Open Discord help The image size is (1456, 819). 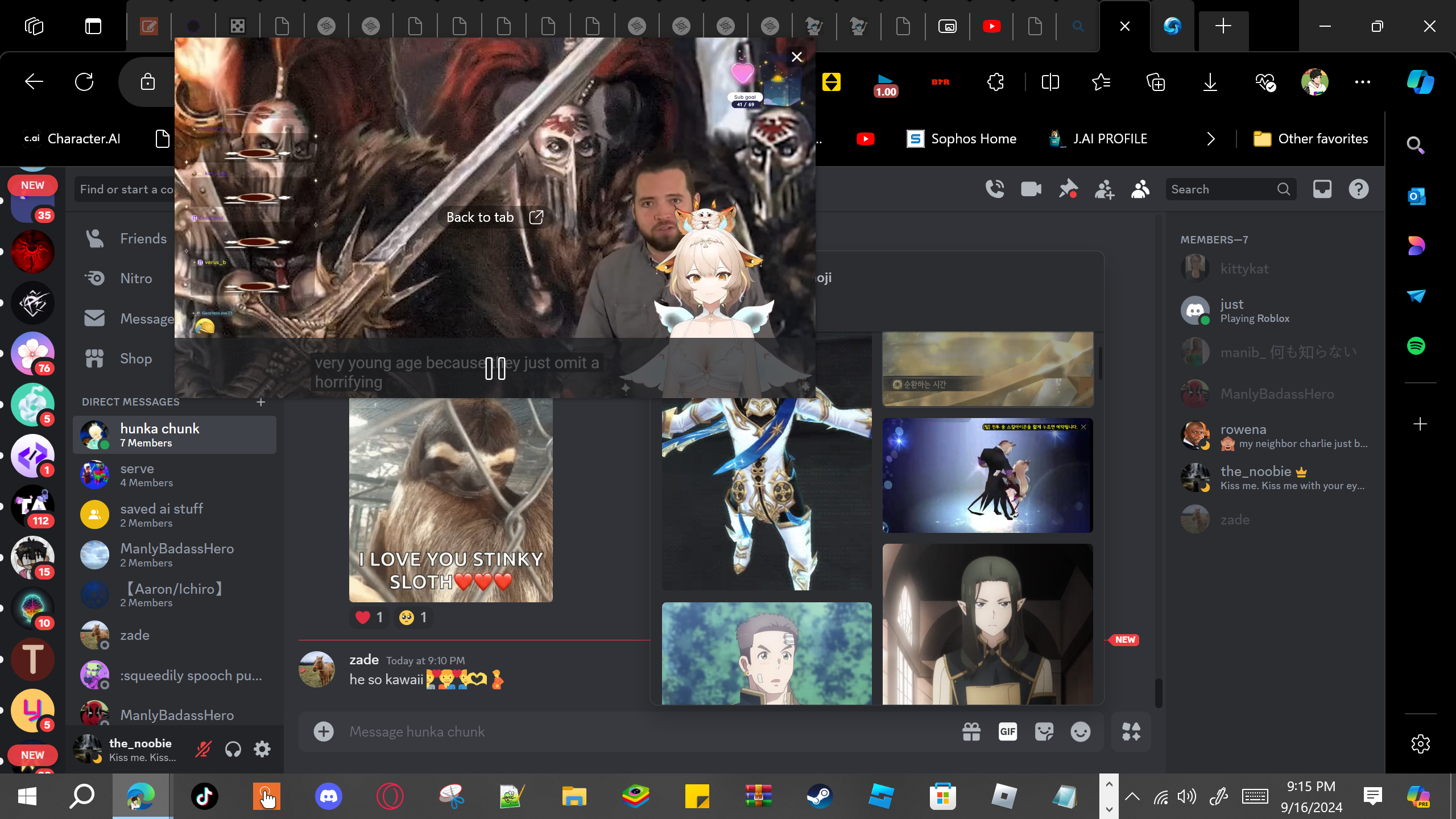(x=1359, y=189)
